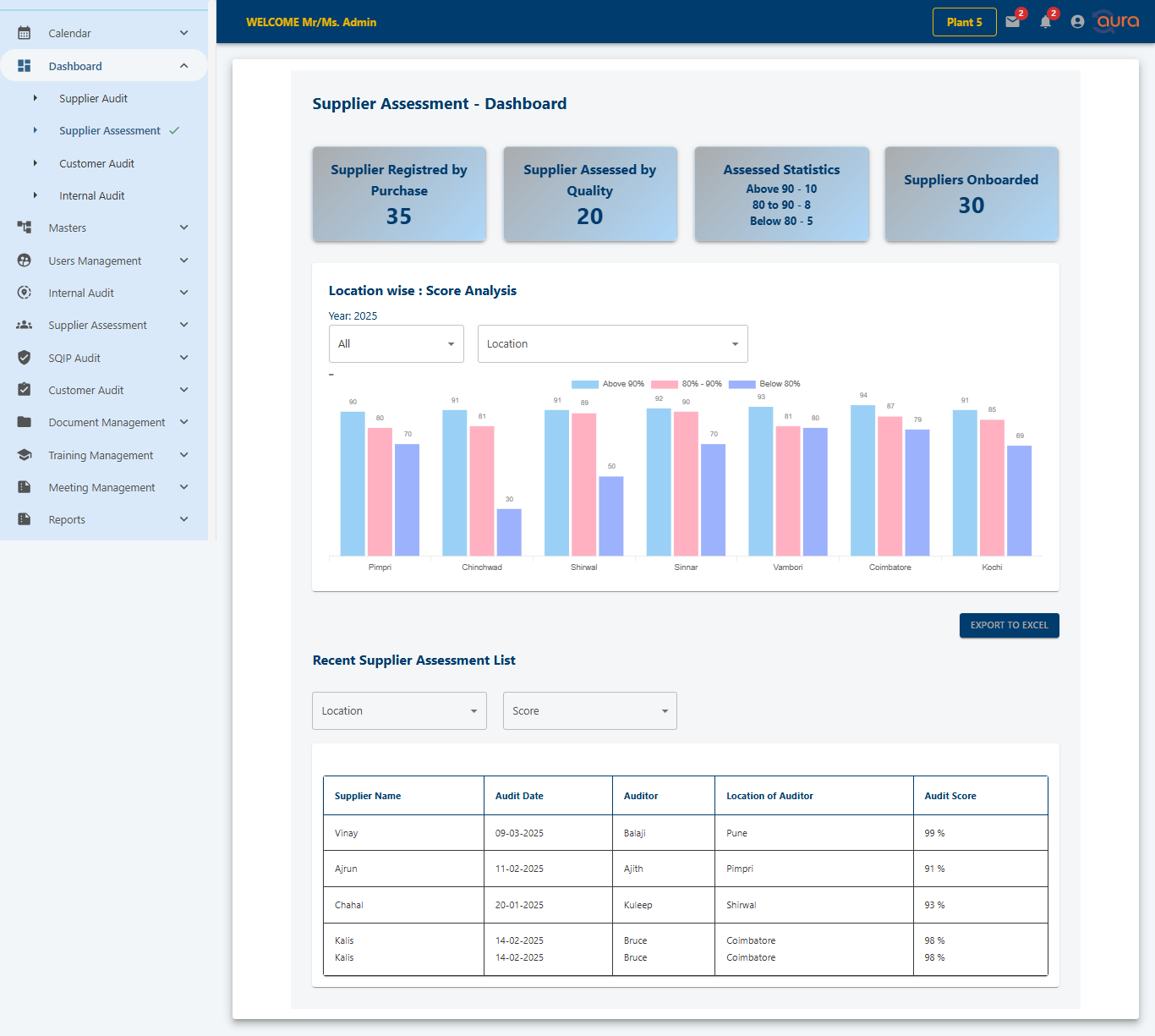Expand the Calendar menu chevron

pyautogui.click(x=184, y=33)
